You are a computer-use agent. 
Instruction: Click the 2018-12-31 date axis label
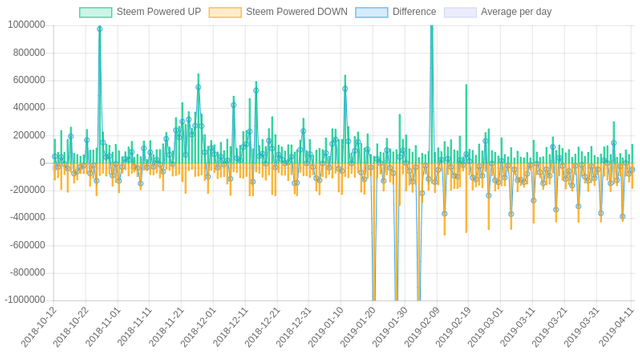pos(295,327)
